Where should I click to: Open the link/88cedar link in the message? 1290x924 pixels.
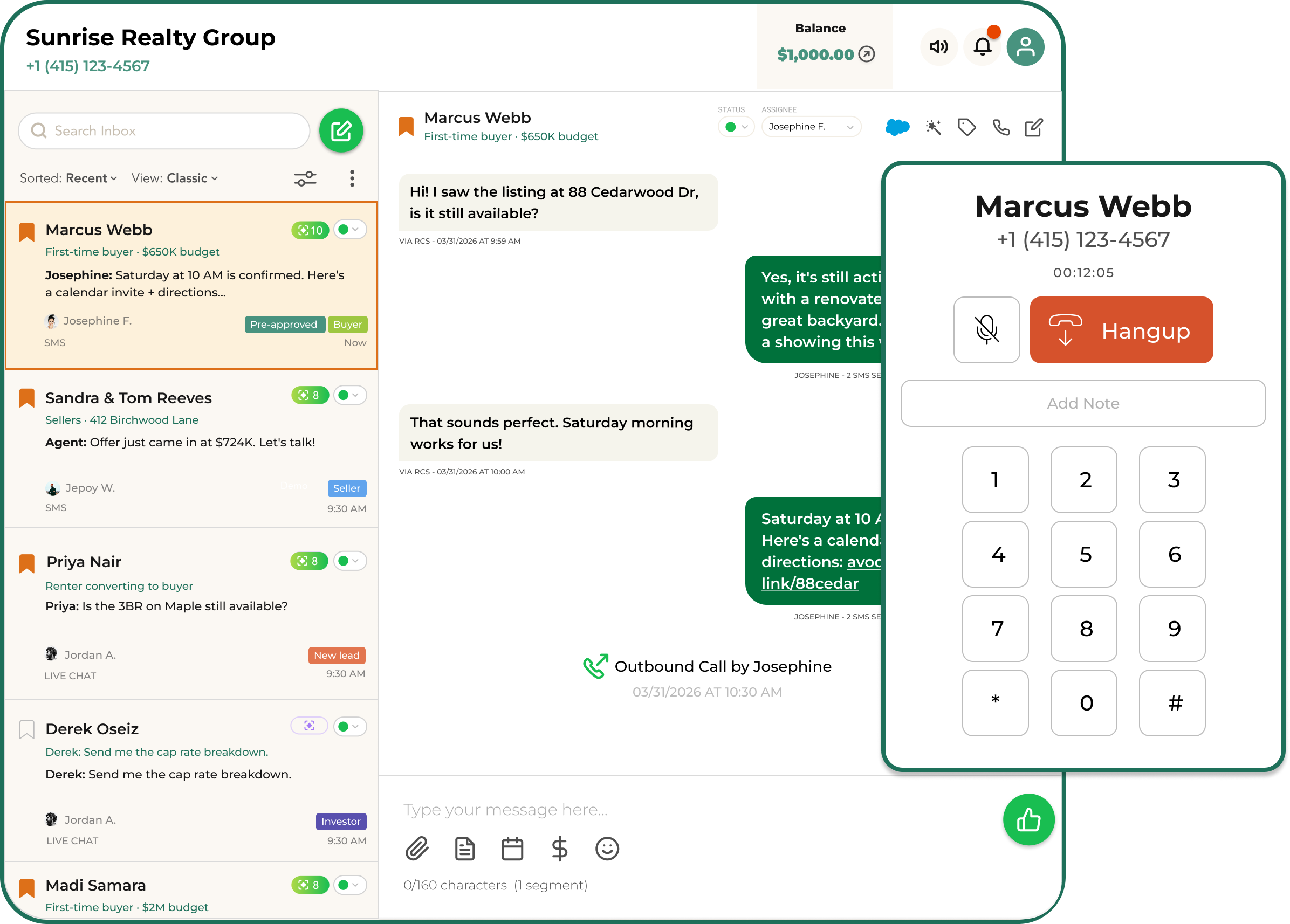coord(810,583)
